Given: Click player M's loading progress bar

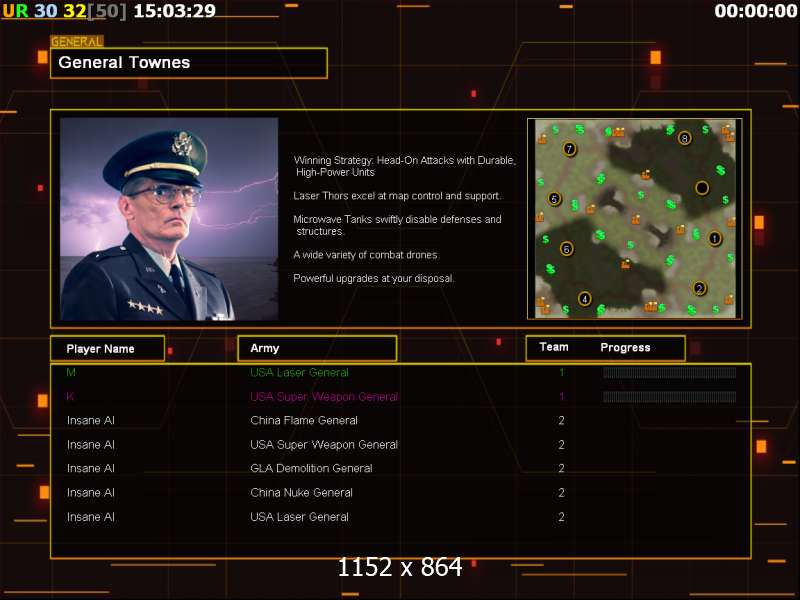Looking at the screenshot, I should pyautogui.click(x=669, y=373).
